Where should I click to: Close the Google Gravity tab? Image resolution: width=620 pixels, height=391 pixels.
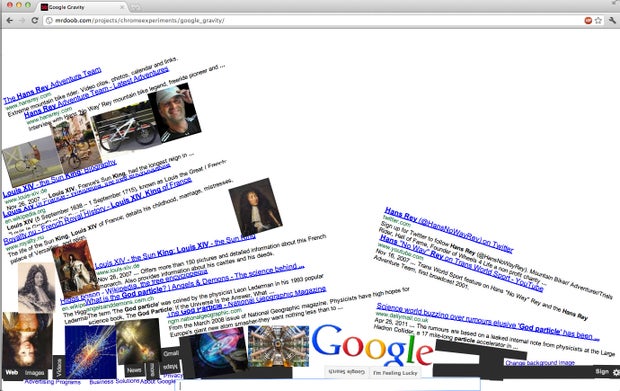click(122, 7)
